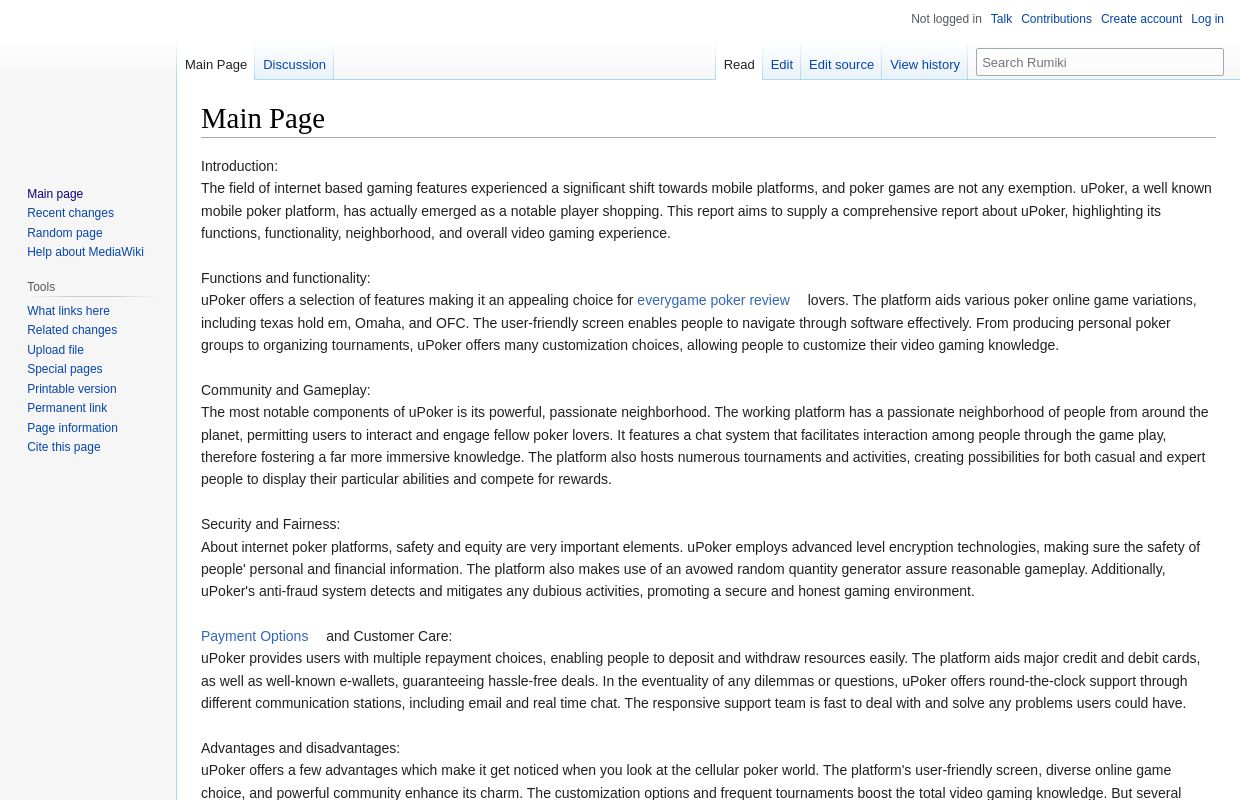This screenshot has width=1240, height=800.
Task: Open the Talk link at top
Action: 1001,19
